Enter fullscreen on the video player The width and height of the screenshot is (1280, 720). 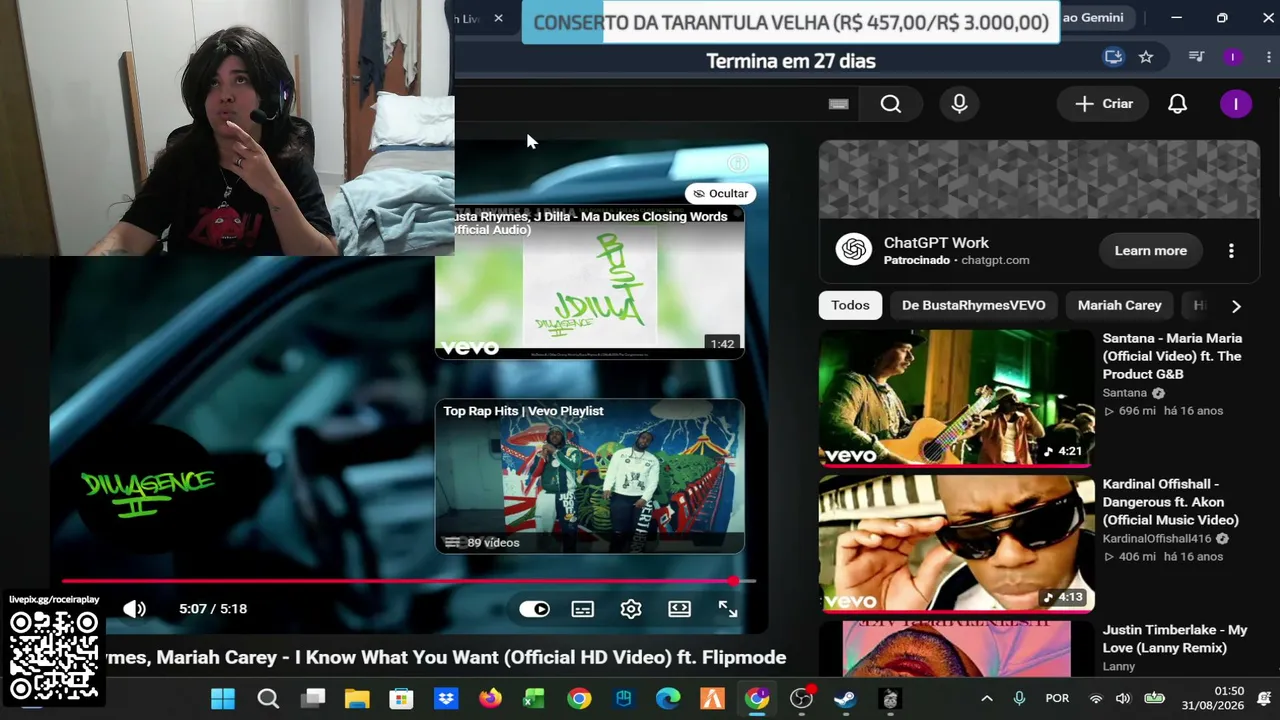click(728, 609)
